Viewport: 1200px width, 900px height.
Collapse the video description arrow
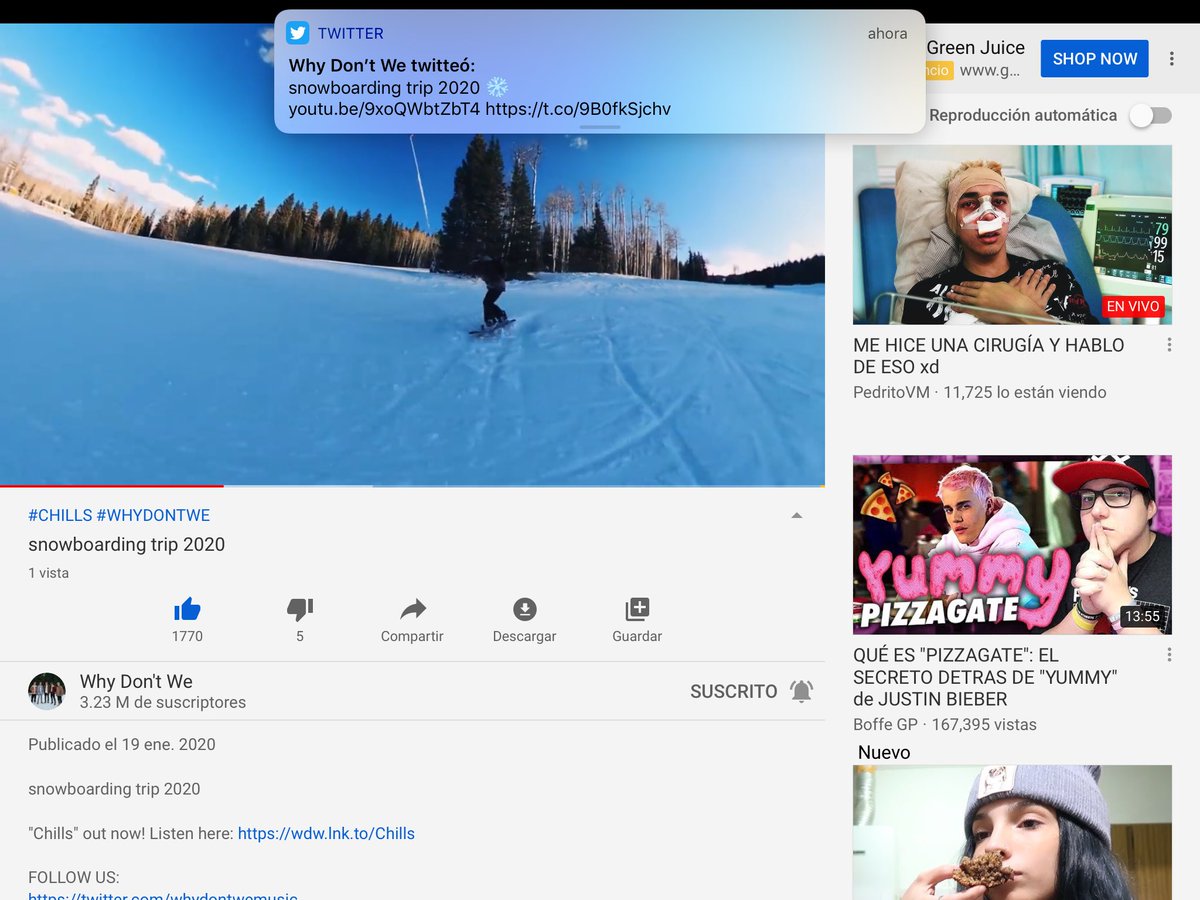tap(797, 516)
